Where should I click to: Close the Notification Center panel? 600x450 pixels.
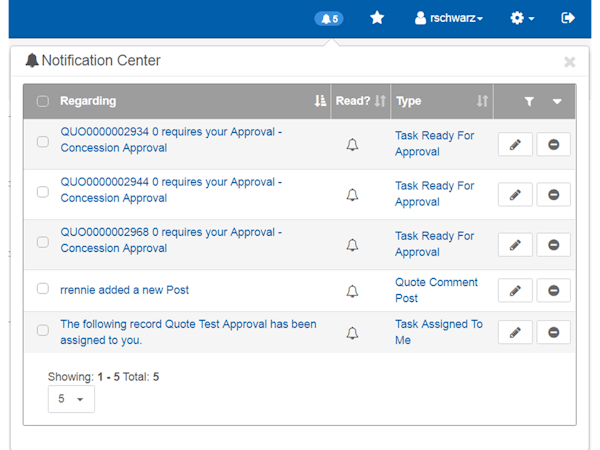point(570,62)
